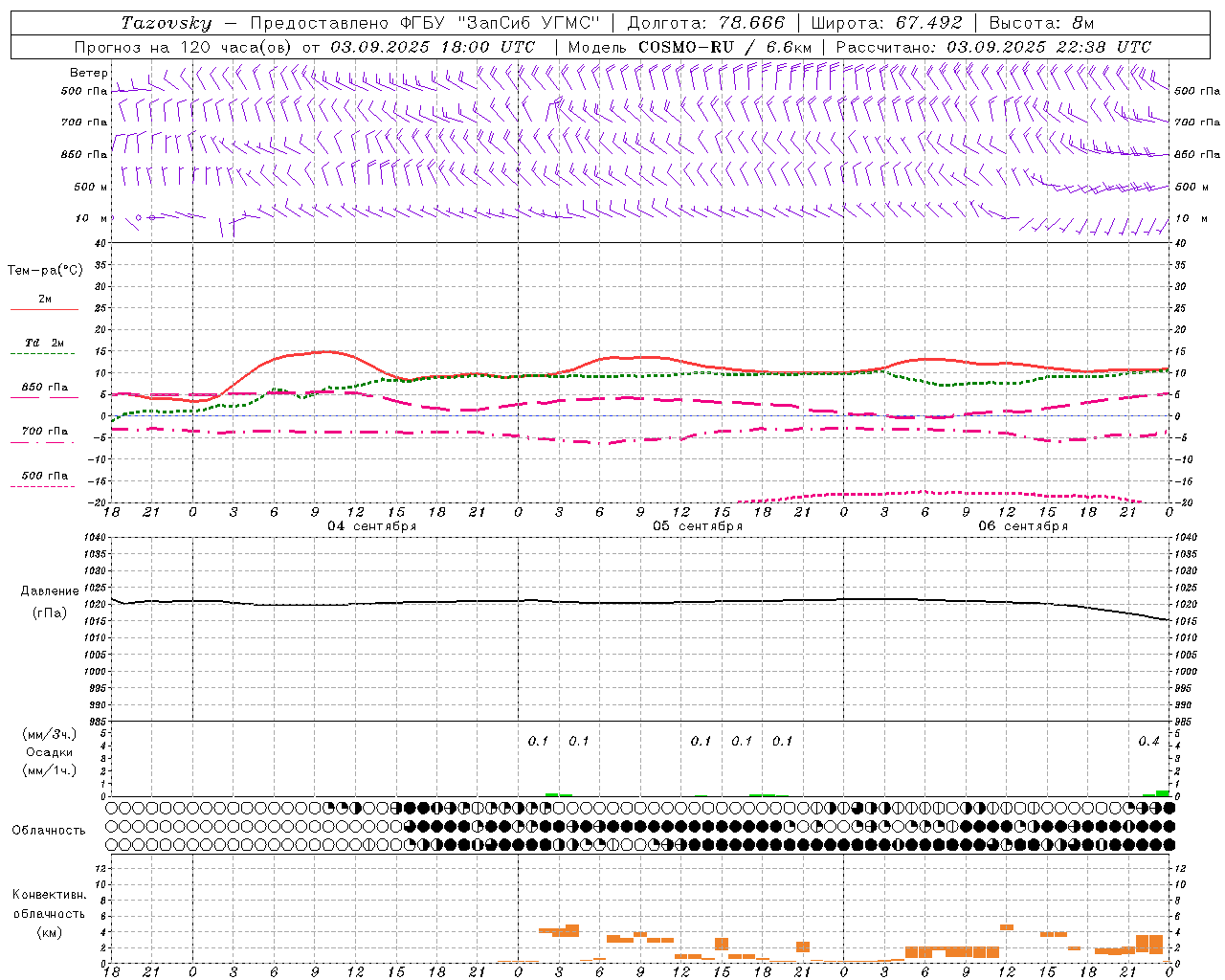Click the "06 сентября" date label
The image size is (1225, 980).
[x=1023, y=526]
